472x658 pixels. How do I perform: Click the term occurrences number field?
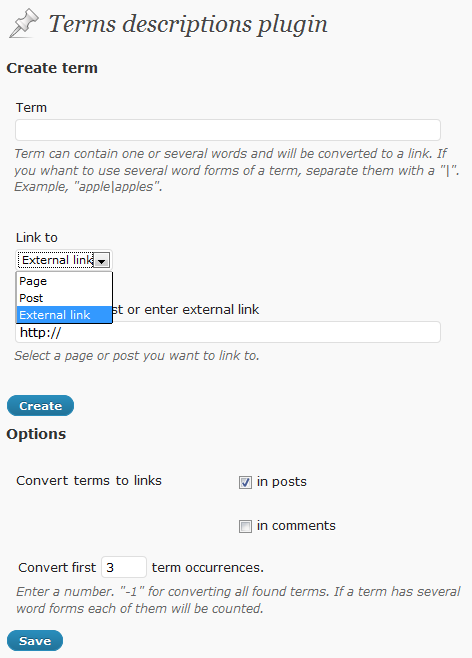point(124,567)
